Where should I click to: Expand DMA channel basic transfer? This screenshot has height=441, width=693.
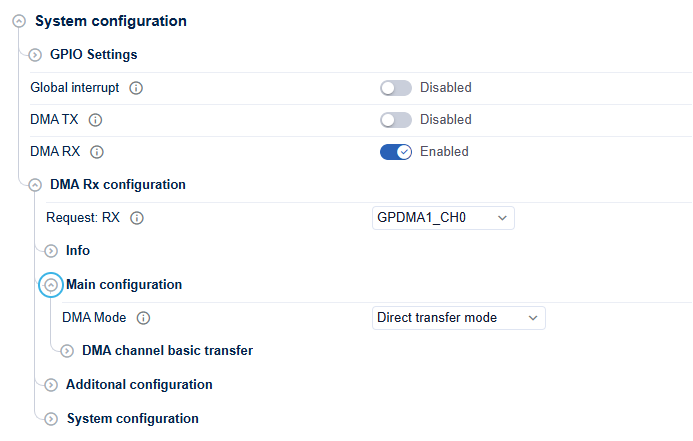coord(67,351)
